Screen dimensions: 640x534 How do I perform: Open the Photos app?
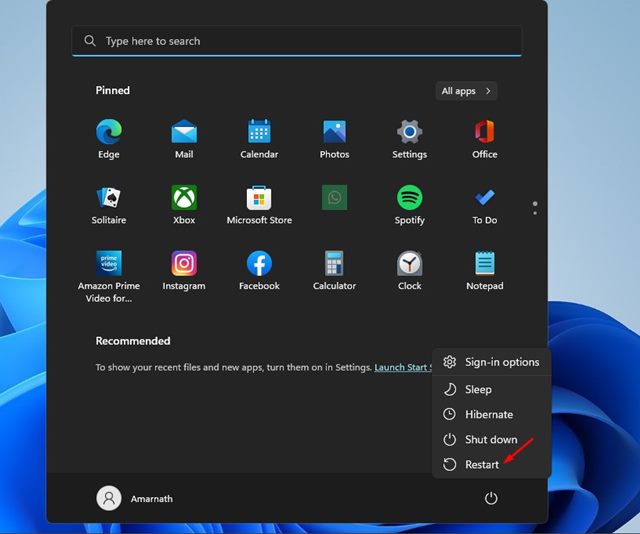click(x=334, y=138)
